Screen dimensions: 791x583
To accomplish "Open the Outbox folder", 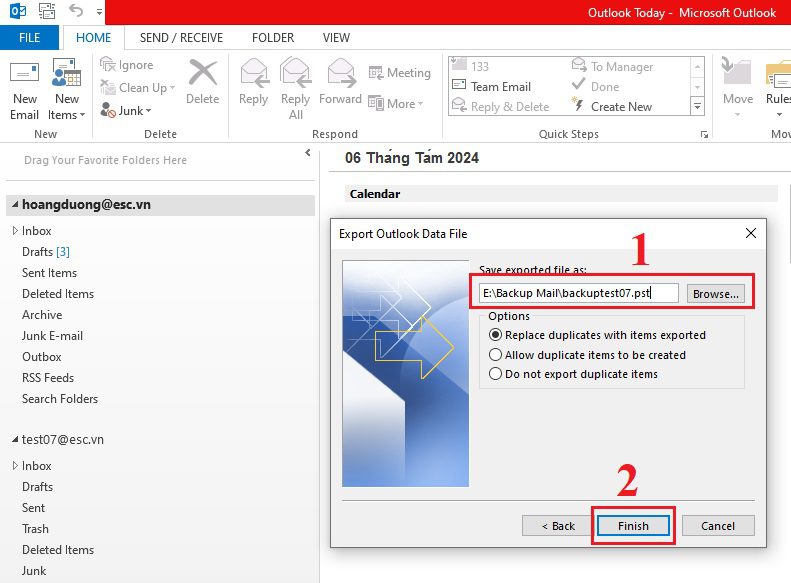I will (42, 357).
